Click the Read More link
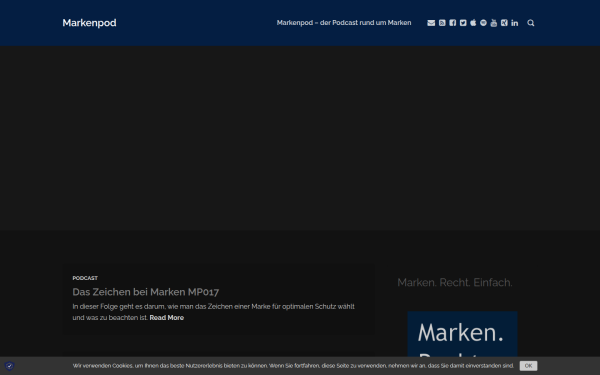The height and width of the screenshot is (375, 600). point(166,318)
